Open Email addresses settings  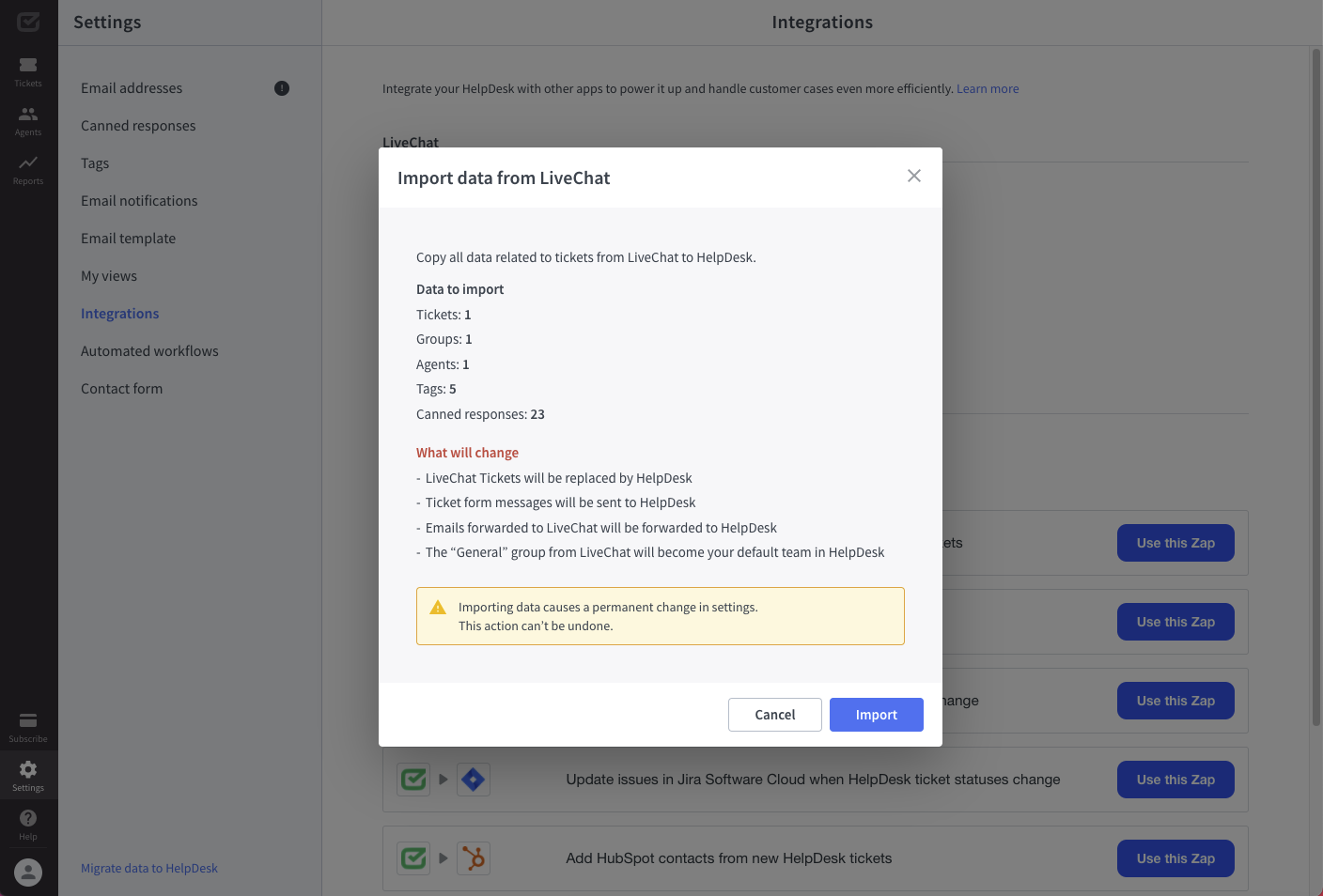[x=132, y=88]
